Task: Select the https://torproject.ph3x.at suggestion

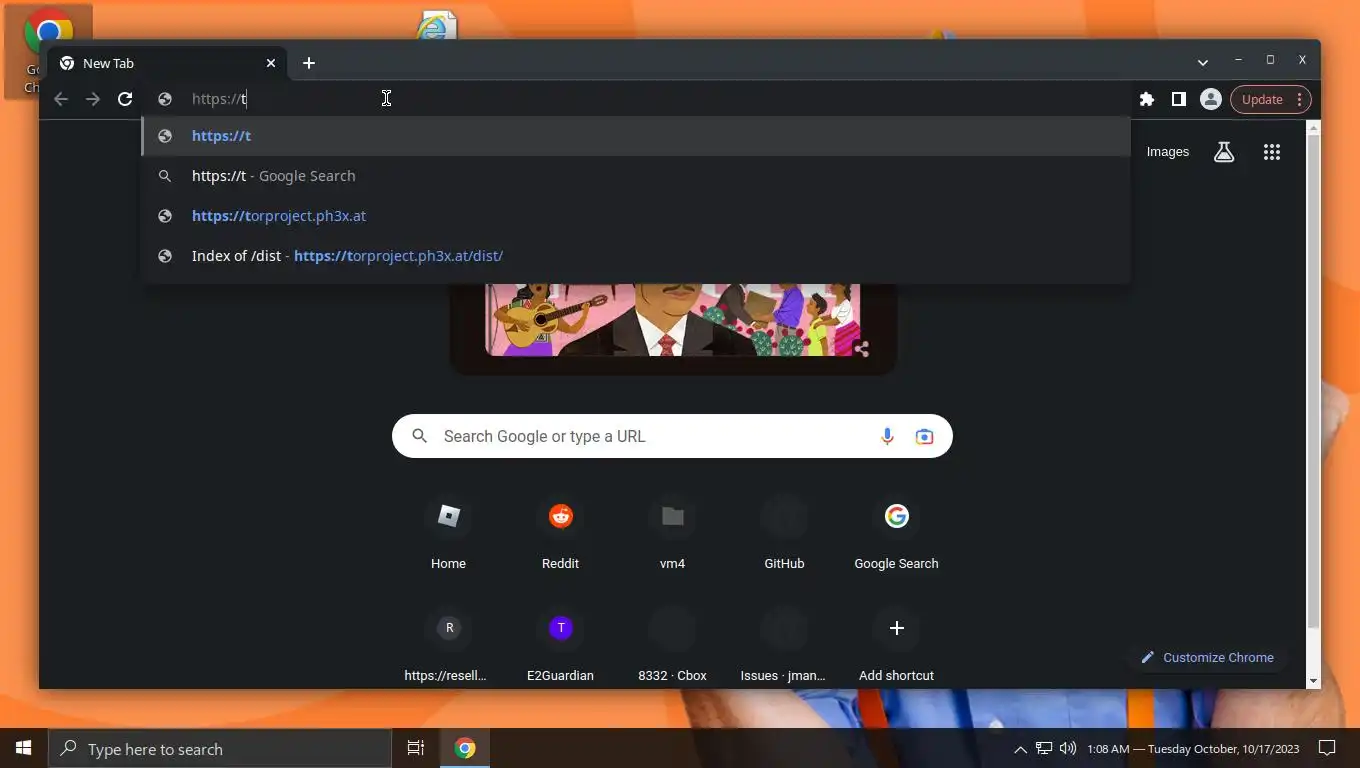Action: (636, 216)
